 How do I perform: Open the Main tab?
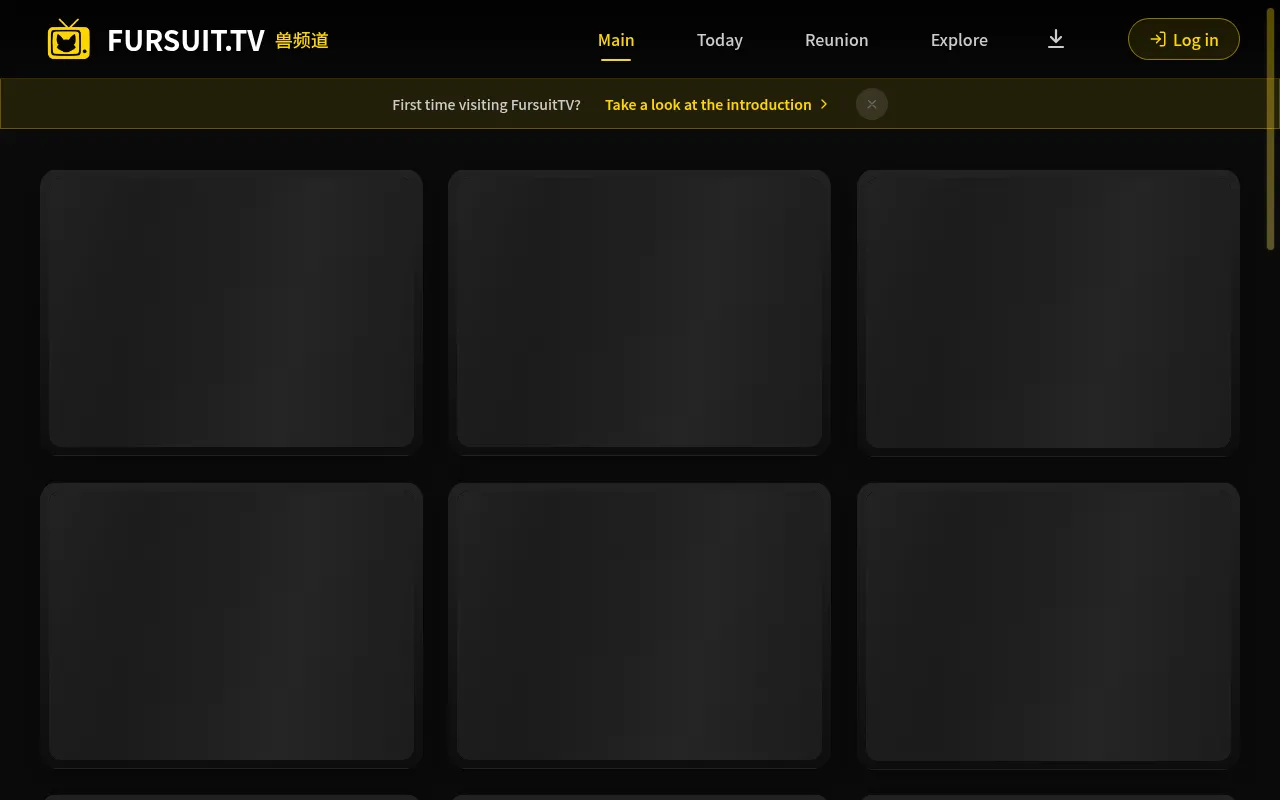(616, 40)
